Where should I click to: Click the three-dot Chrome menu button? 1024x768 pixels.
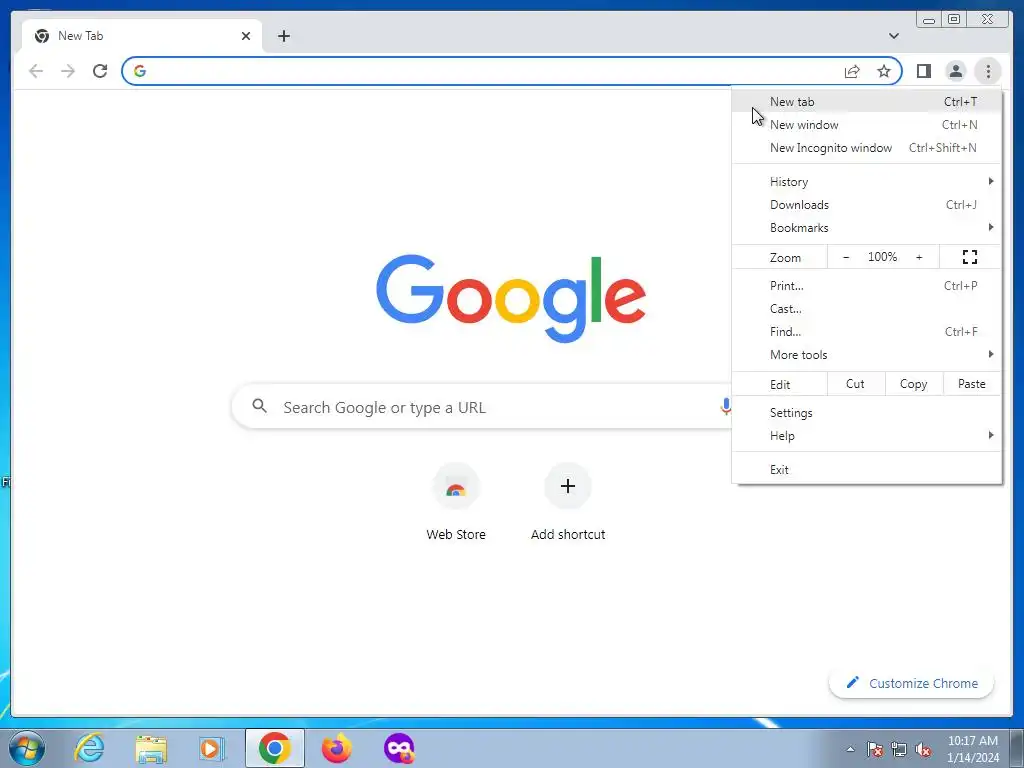pos(988,71)
